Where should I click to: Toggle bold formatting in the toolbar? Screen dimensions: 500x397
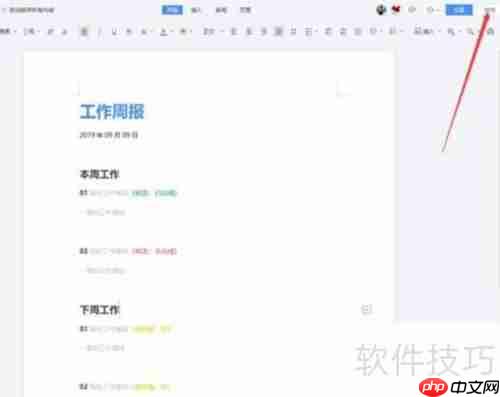pos(84,32)
